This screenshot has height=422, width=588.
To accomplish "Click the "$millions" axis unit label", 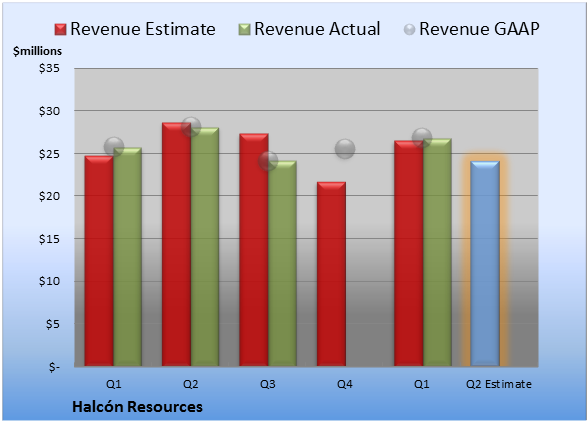I will click(x=37, y=51).
